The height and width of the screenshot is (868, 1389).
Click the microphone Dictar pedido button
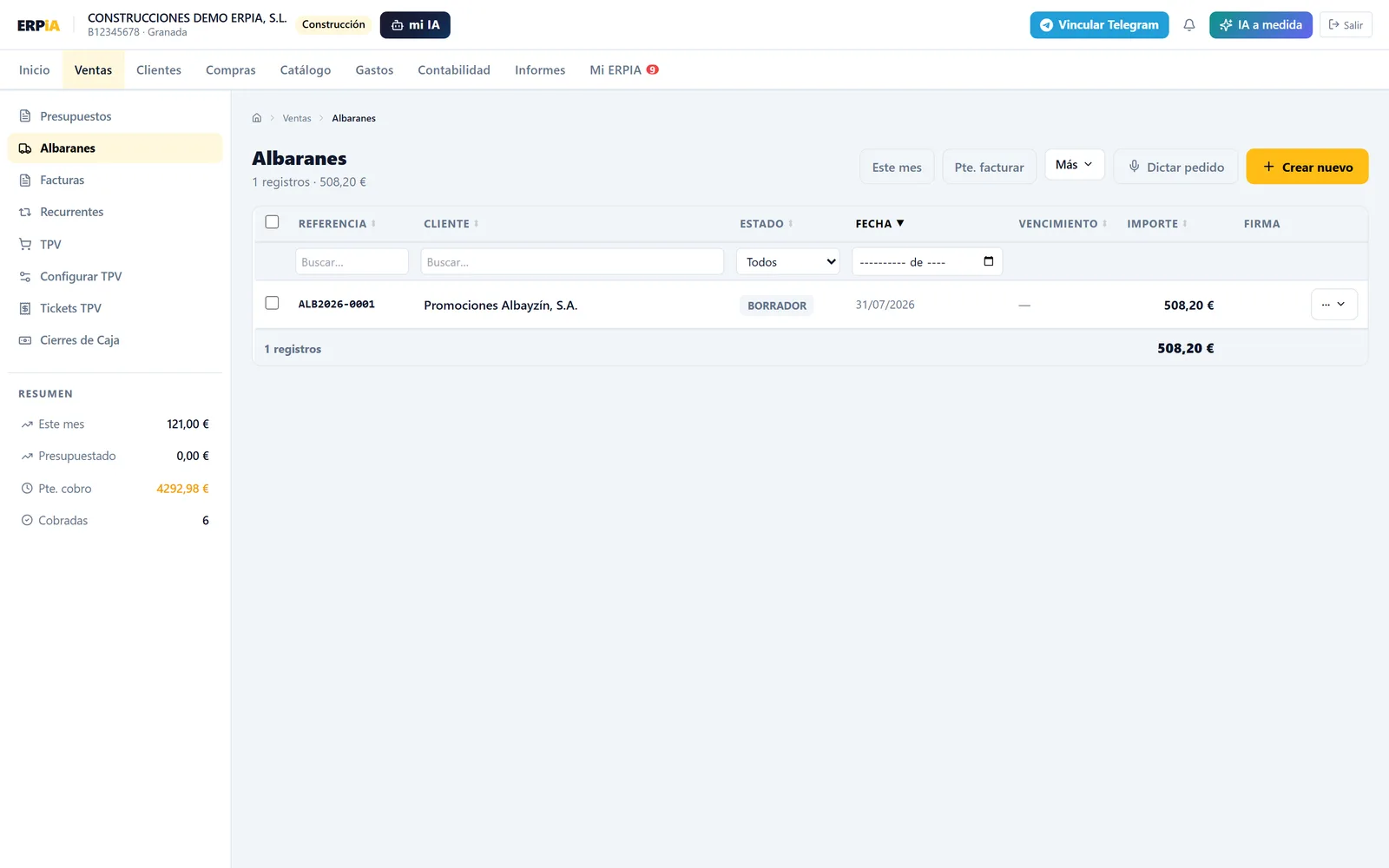[x=1176, y=167]
